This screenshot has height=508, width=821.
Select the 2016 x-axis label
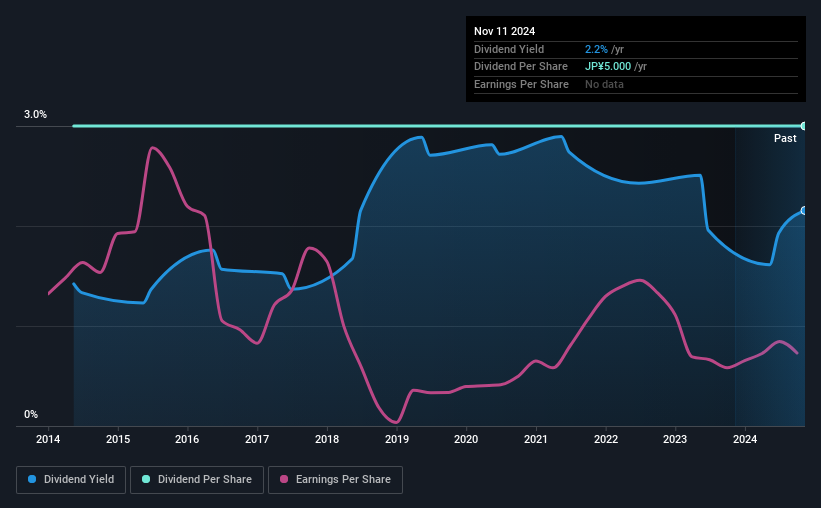coord(187,439)
